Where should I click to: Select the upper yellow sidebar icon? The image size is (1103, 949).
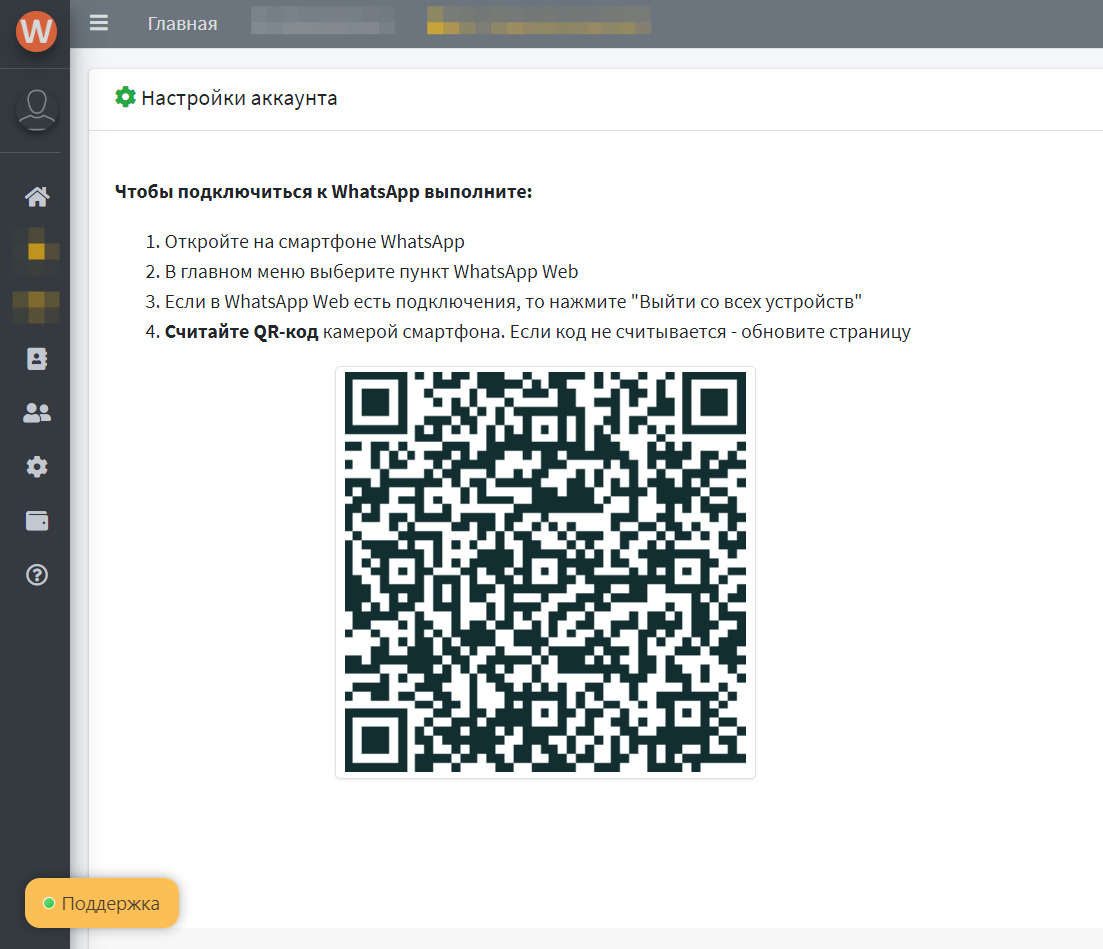pyautogui.click(x=36, y=250)
